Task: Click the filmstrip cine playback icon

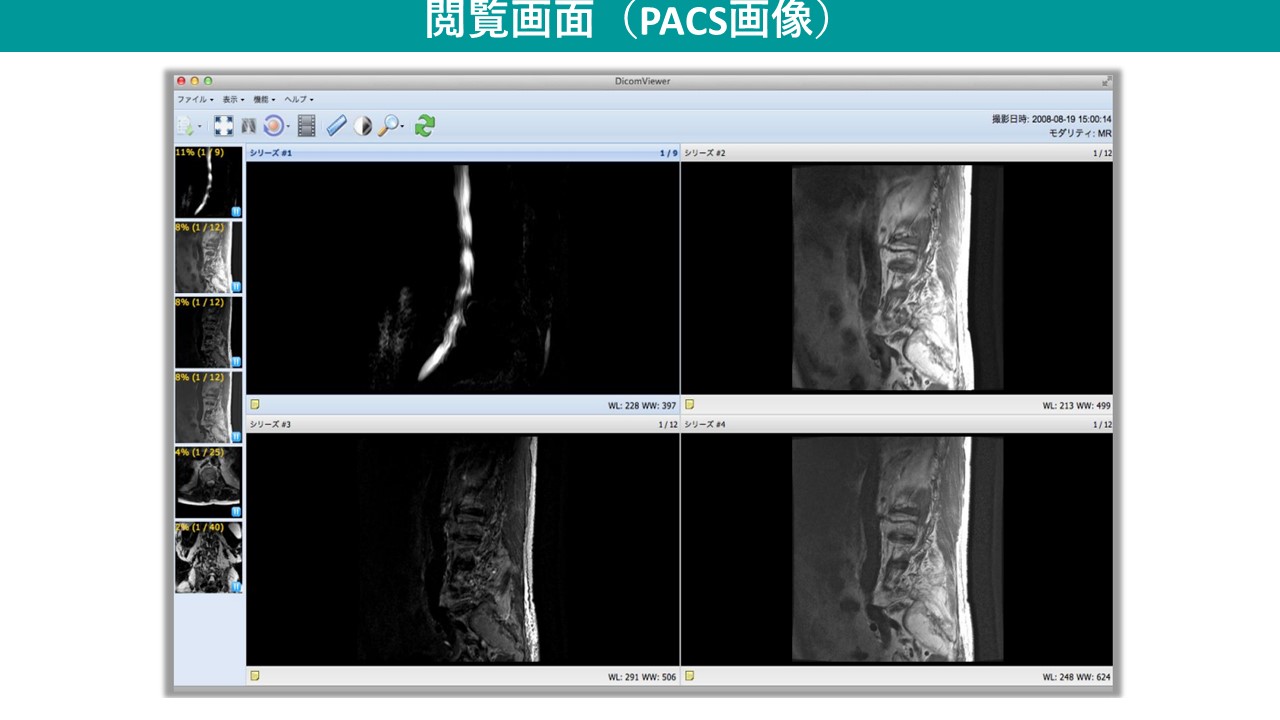Action: pyautogui.click(x=307, y=126)
